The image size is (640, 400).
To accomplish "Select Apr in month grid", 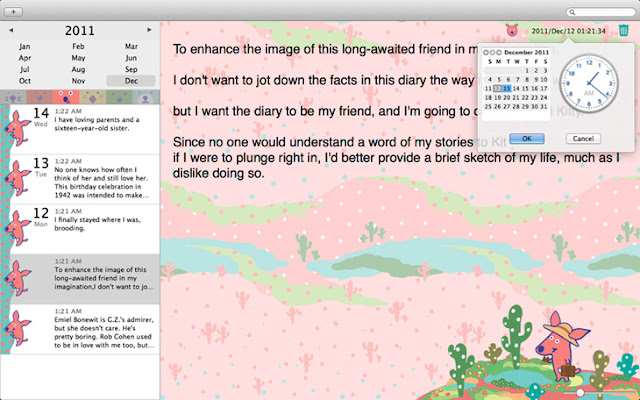I will point(24,58).
